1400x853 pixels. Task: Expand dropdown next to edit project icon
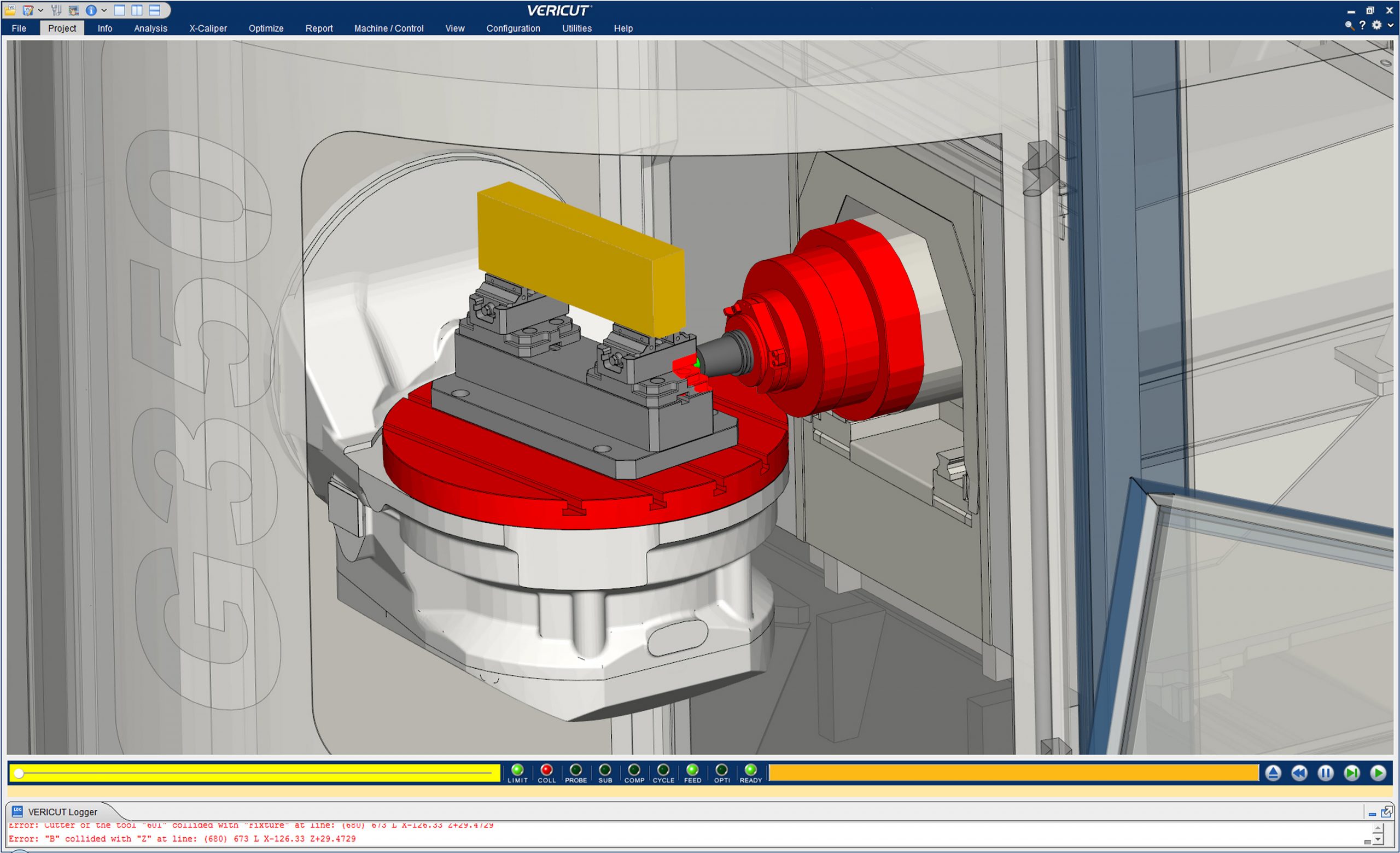(x=40, y=10)
